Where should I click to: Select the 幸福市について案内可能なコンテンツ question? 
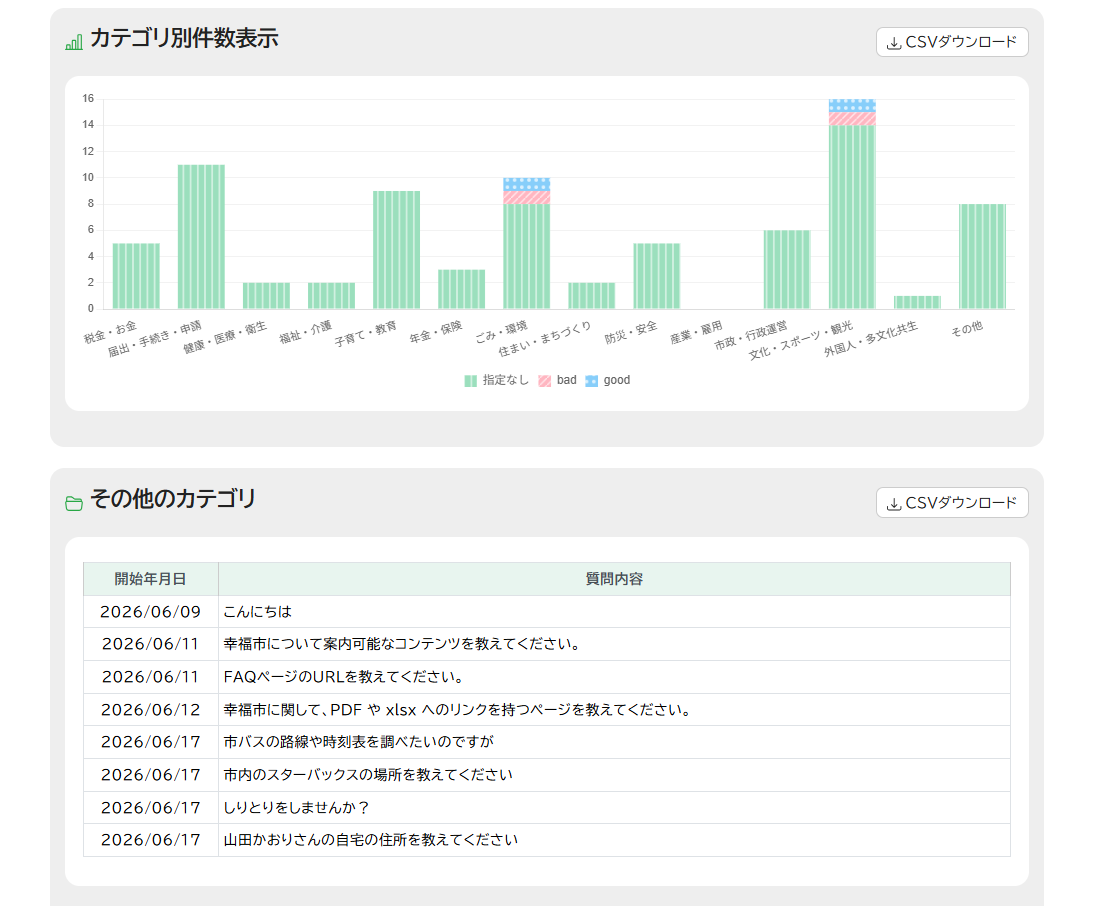pyautogui.click(x=547, y=644)
